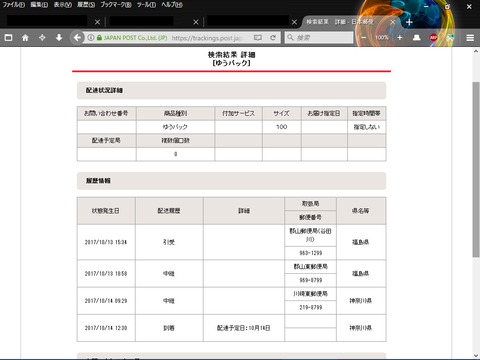This screenshot has width=480, height=360.
Task: Click the four-way arrow toolbar icon
Action: (42, 38)
